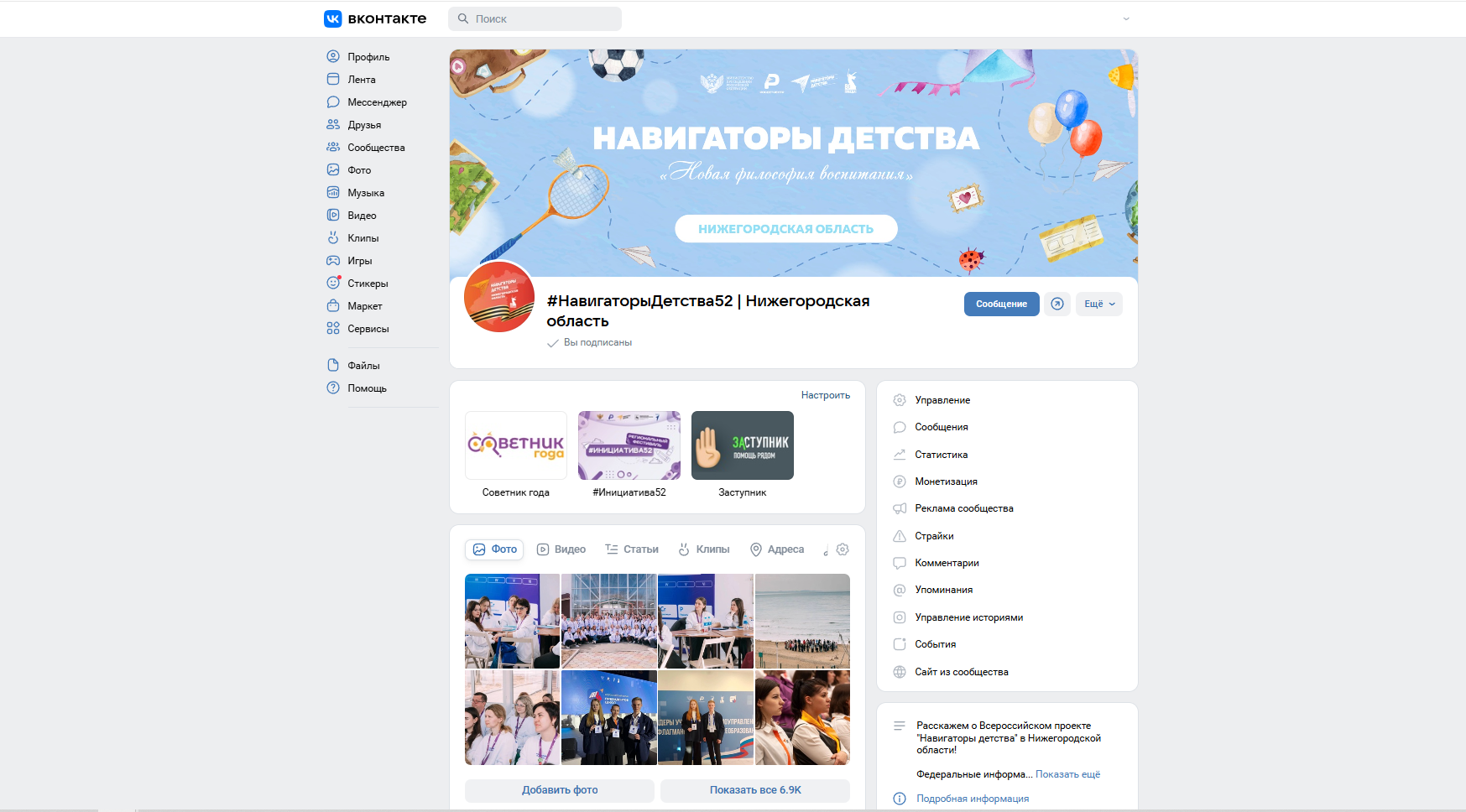The width and height of the screenshot is (1466, 812).
Task: Open the Друзья friends icon
Action: (333, 124)
